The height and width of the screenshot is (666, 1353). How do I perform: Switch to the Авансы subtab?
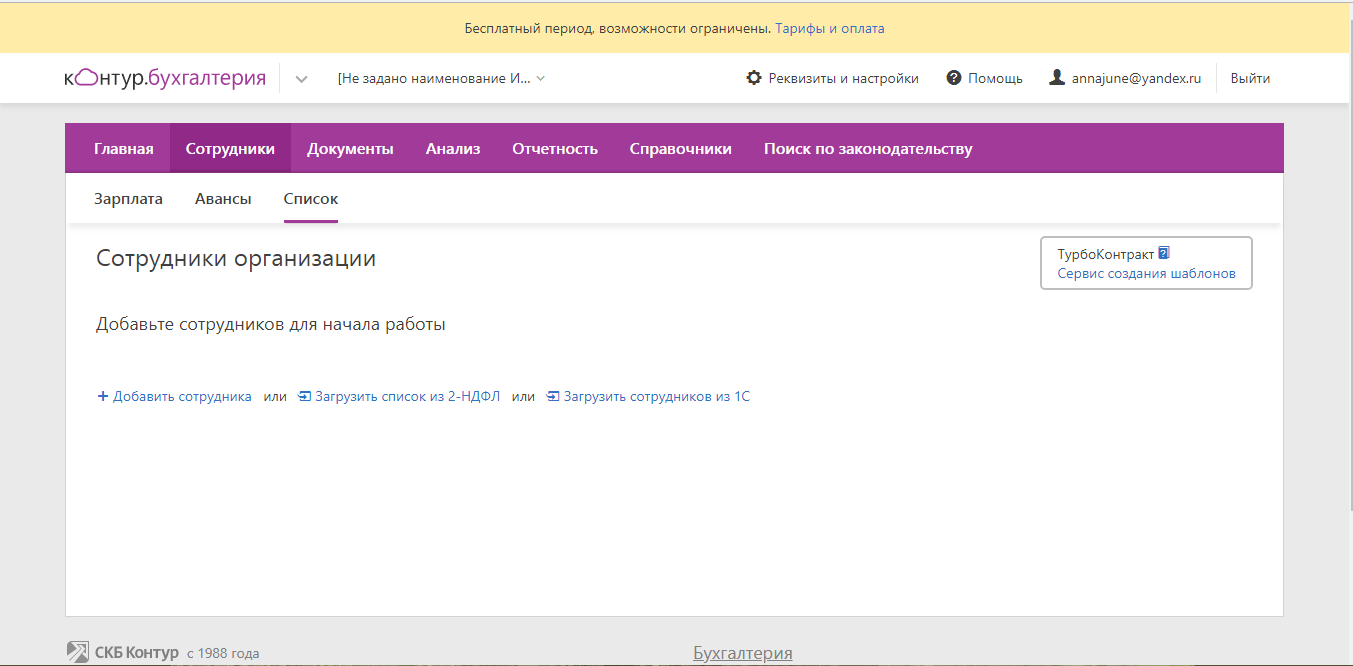tap(223, 198)
